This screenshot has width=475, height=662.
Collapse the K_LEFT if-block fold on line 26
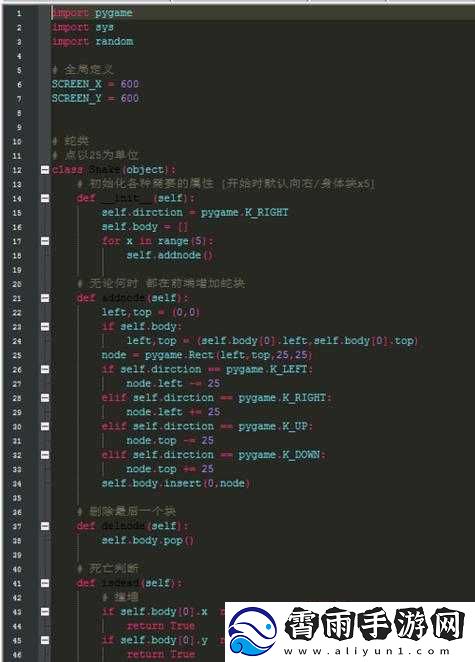click(45, 369)
